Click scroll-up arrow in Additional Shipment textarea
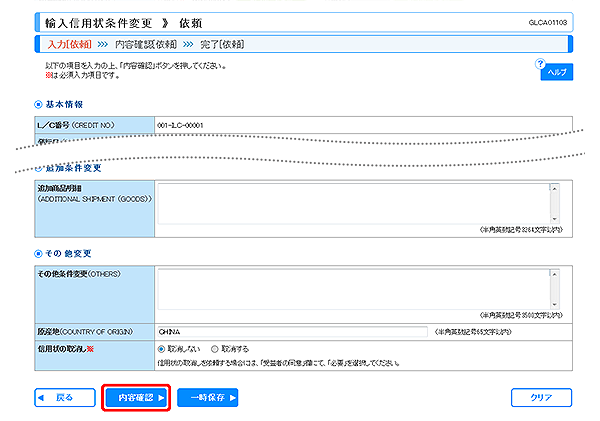This screenshot has height=421, width=600. [554, 188]
